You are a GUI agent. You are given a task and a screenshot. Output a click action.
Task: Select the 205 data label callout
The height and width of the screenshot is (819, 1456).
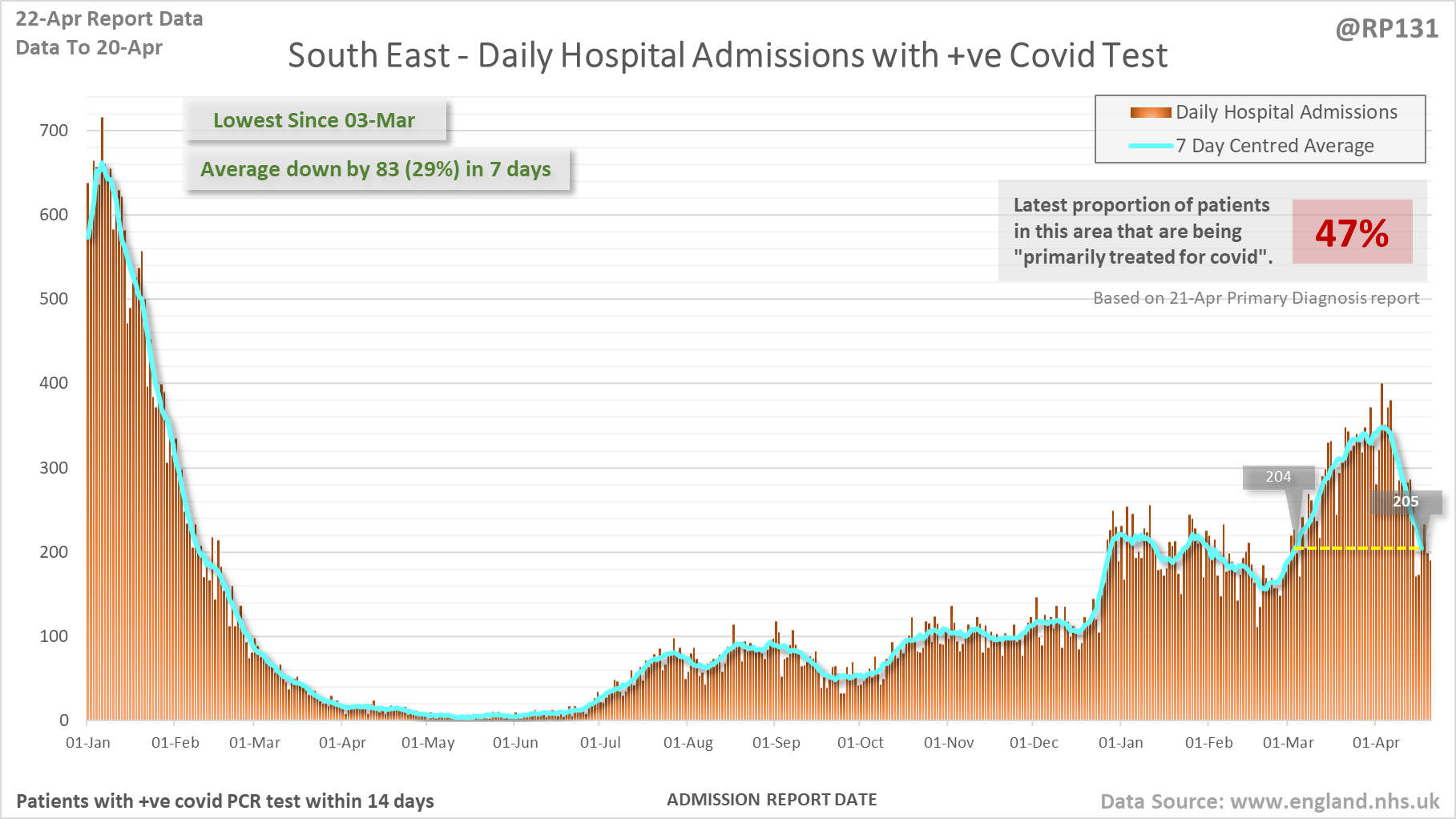tap(1406, 502)
